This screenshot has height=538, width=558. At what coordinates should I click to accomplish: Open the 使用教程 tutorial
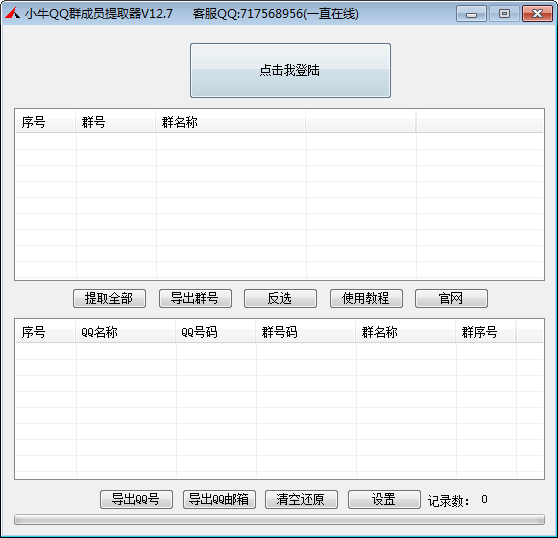pyautogui.click(x=366, y=298)
